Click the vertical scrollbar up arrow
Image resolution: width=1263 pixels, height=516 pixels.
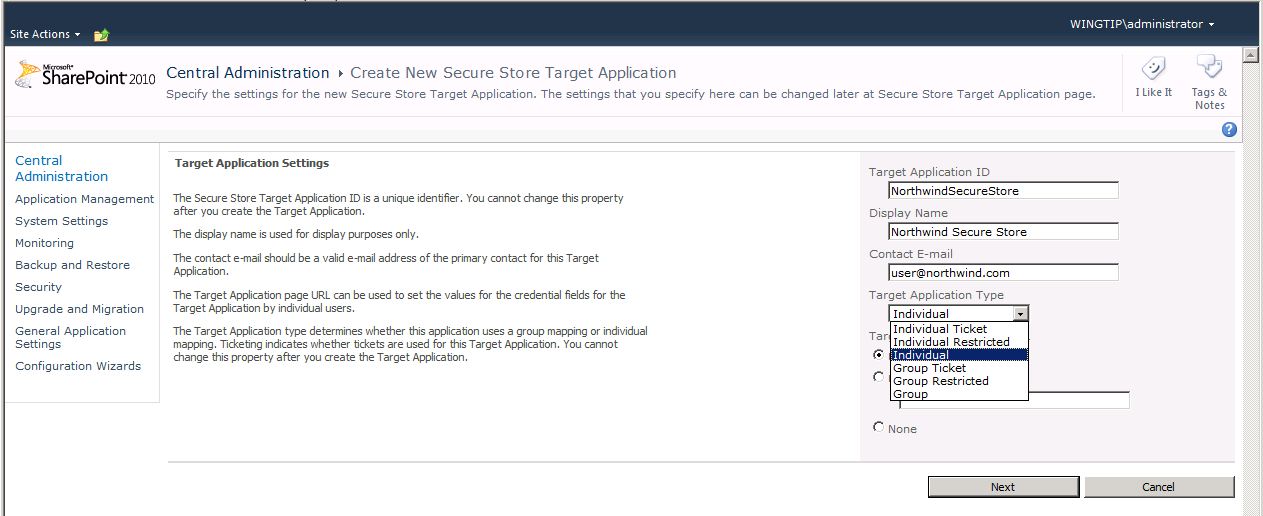coord(1251,53)
